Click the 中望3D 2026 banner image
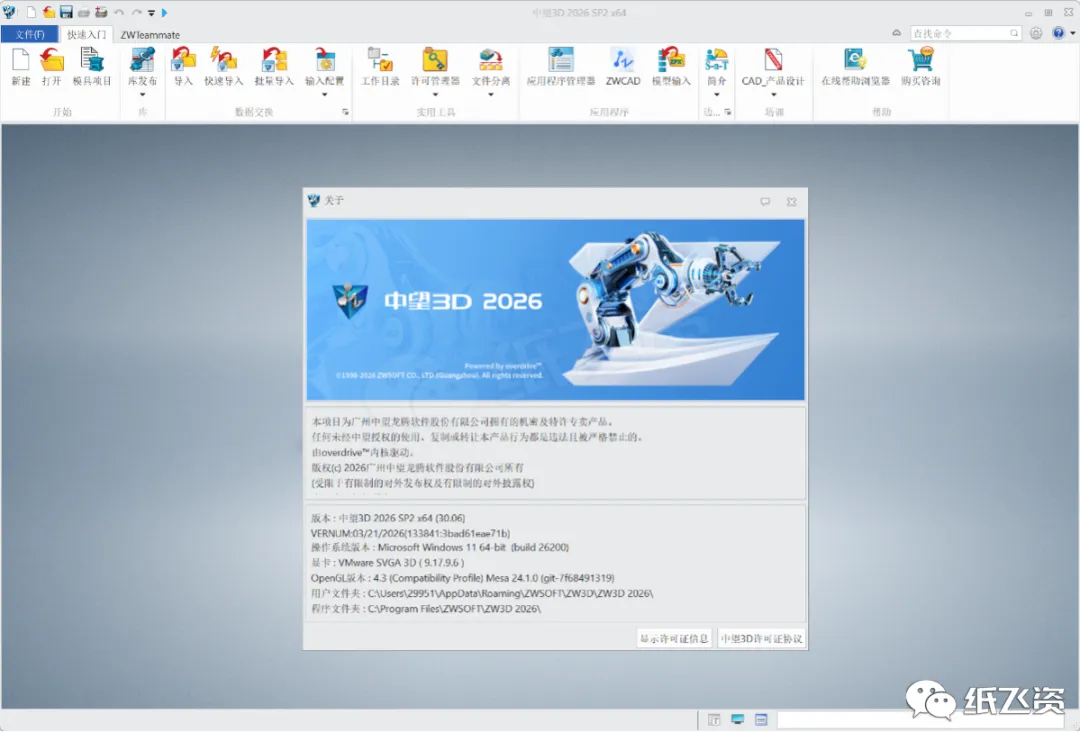Viewport: 1080px width, 732px height. 555,310
